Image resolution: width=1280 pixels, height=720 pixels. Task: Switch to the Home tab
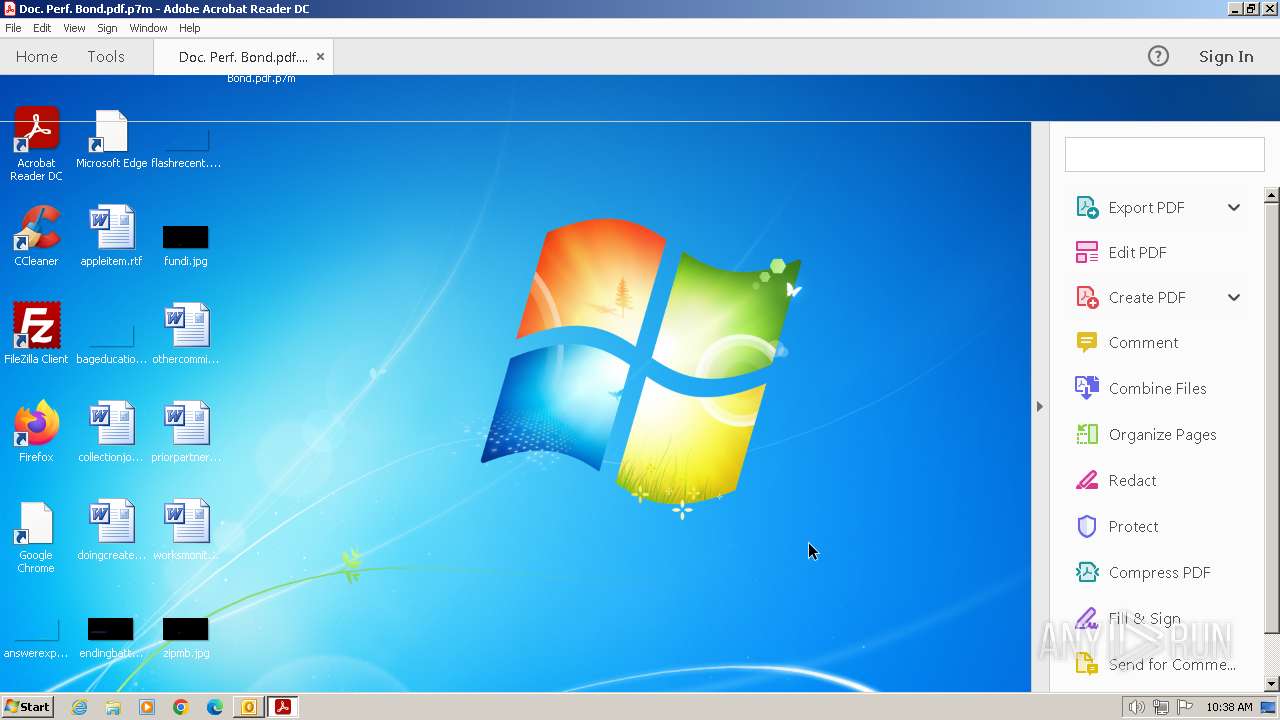tap(37, 56)
